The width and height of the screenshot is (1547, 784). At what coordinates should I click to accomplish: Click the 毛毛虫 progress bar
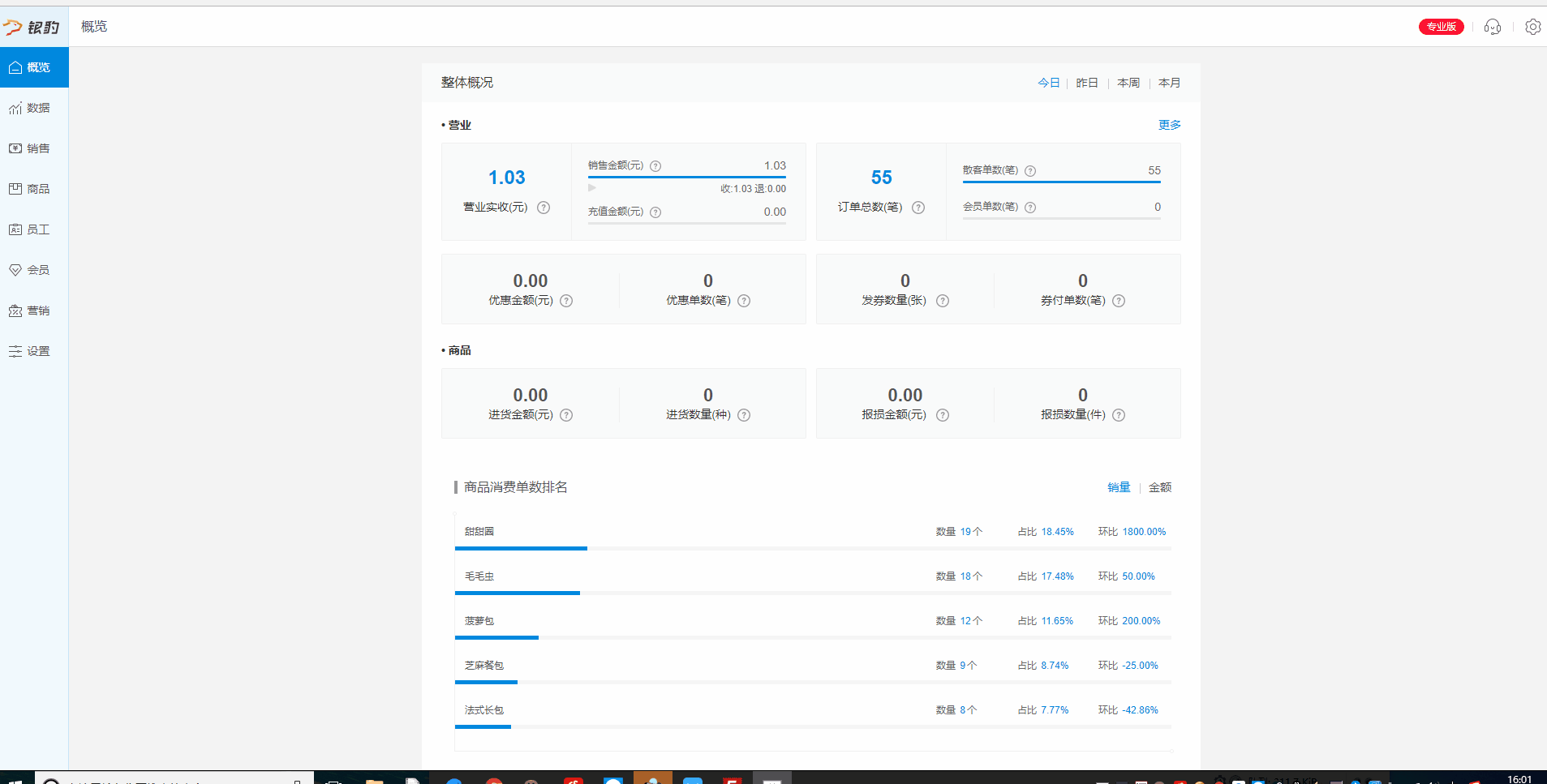pyautogui.click(x=813, y=593)
